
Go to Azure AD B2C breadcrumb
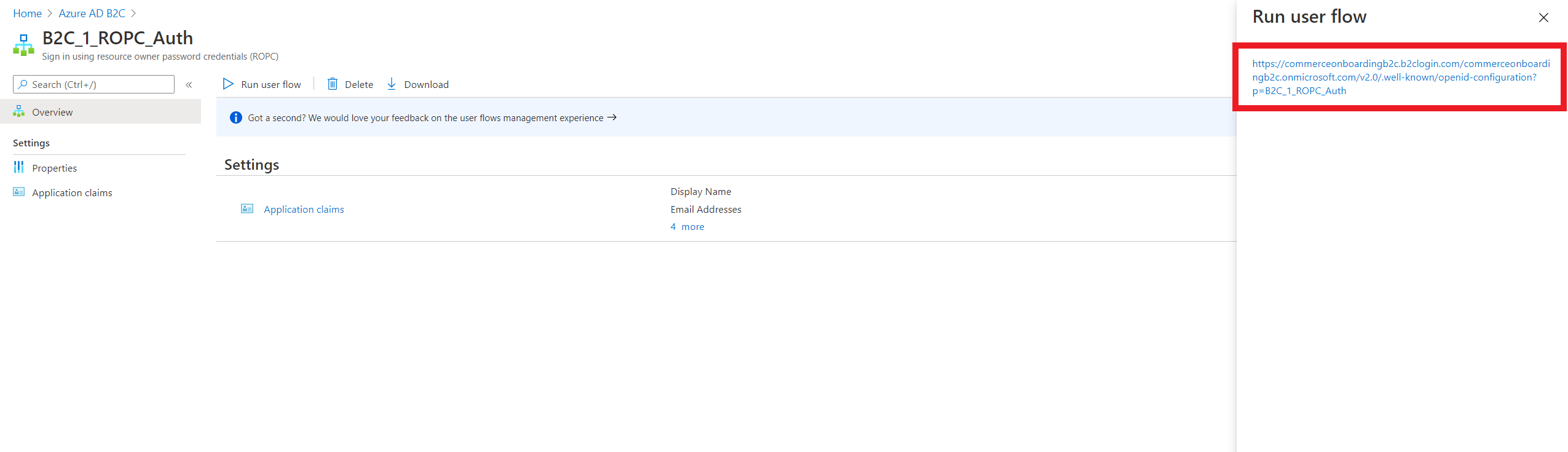tap(92, 14)
